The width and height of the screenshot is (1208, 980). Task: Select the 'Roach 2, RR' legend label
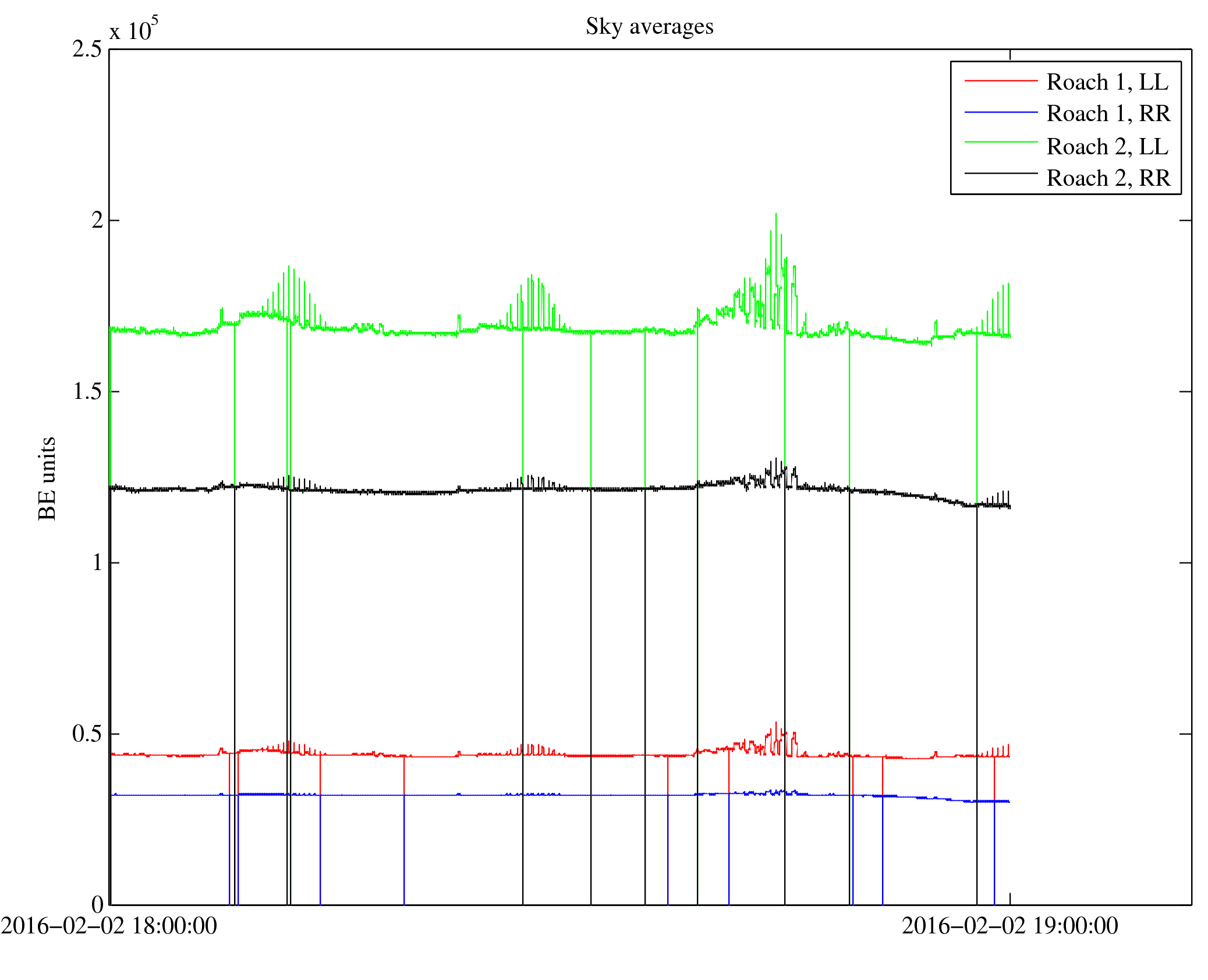[x=1108, y=178]
